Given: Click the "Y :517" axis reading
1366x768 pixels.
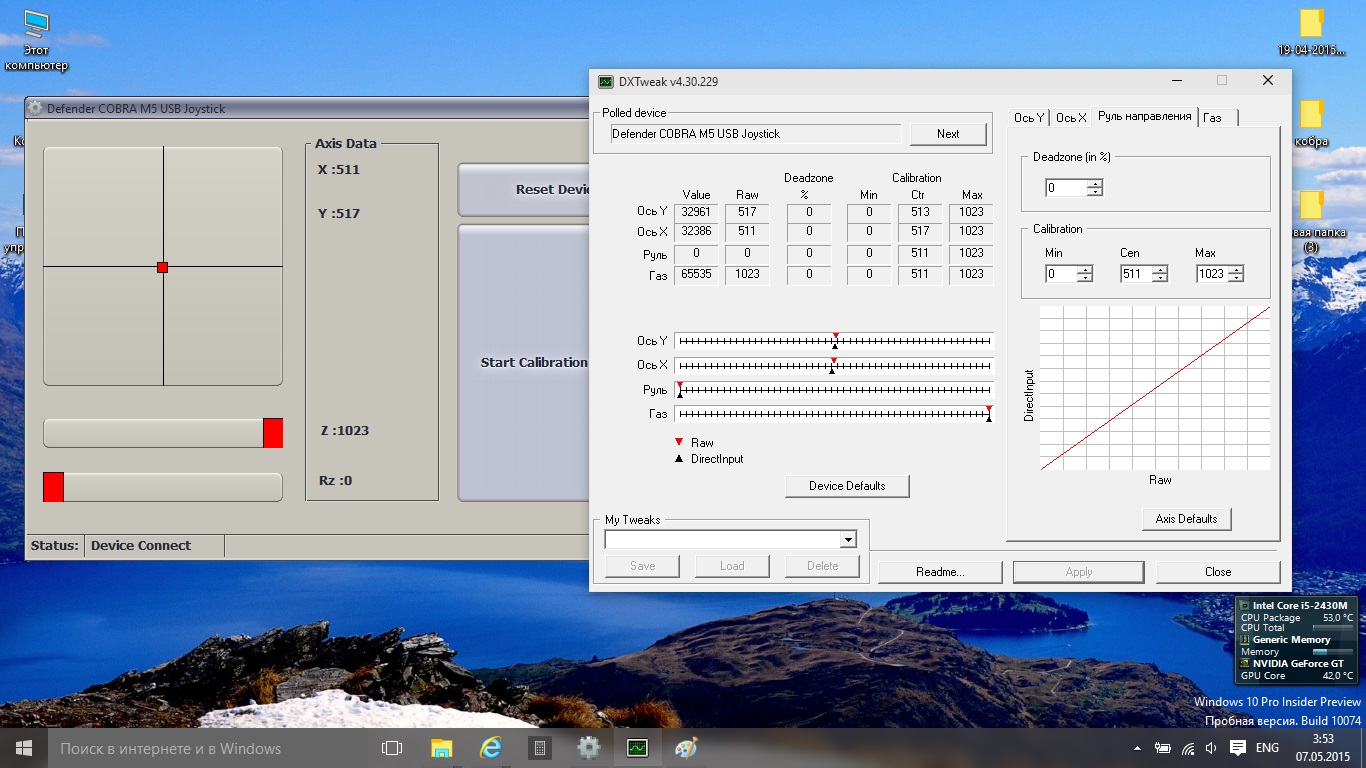Looking at the screenshot, I should coord(339,214).
